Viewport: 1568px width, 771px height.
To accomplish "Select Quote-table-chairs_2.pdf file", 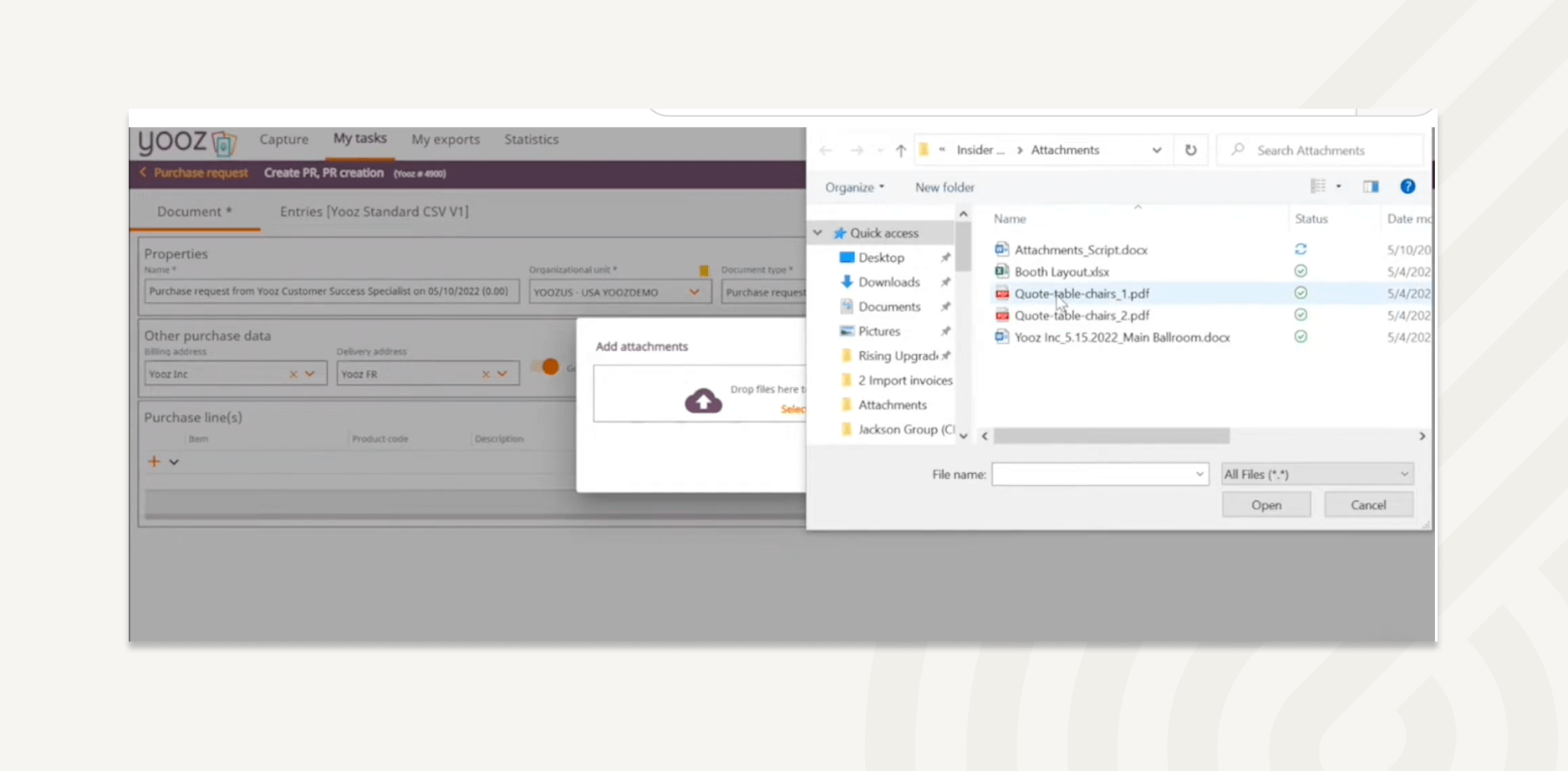I will point(1082,315).
